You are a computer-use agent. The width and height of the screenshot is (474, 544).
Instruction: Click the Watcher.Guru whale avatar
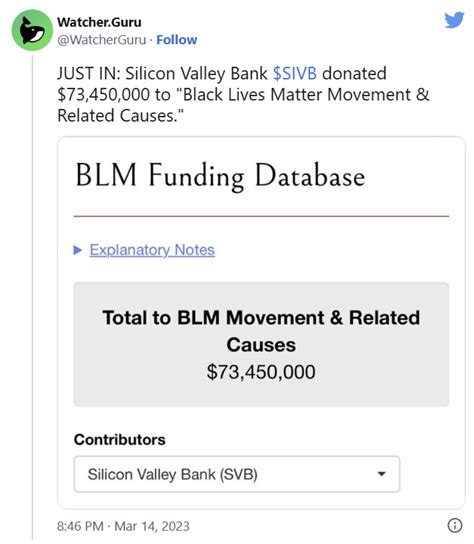32,30
